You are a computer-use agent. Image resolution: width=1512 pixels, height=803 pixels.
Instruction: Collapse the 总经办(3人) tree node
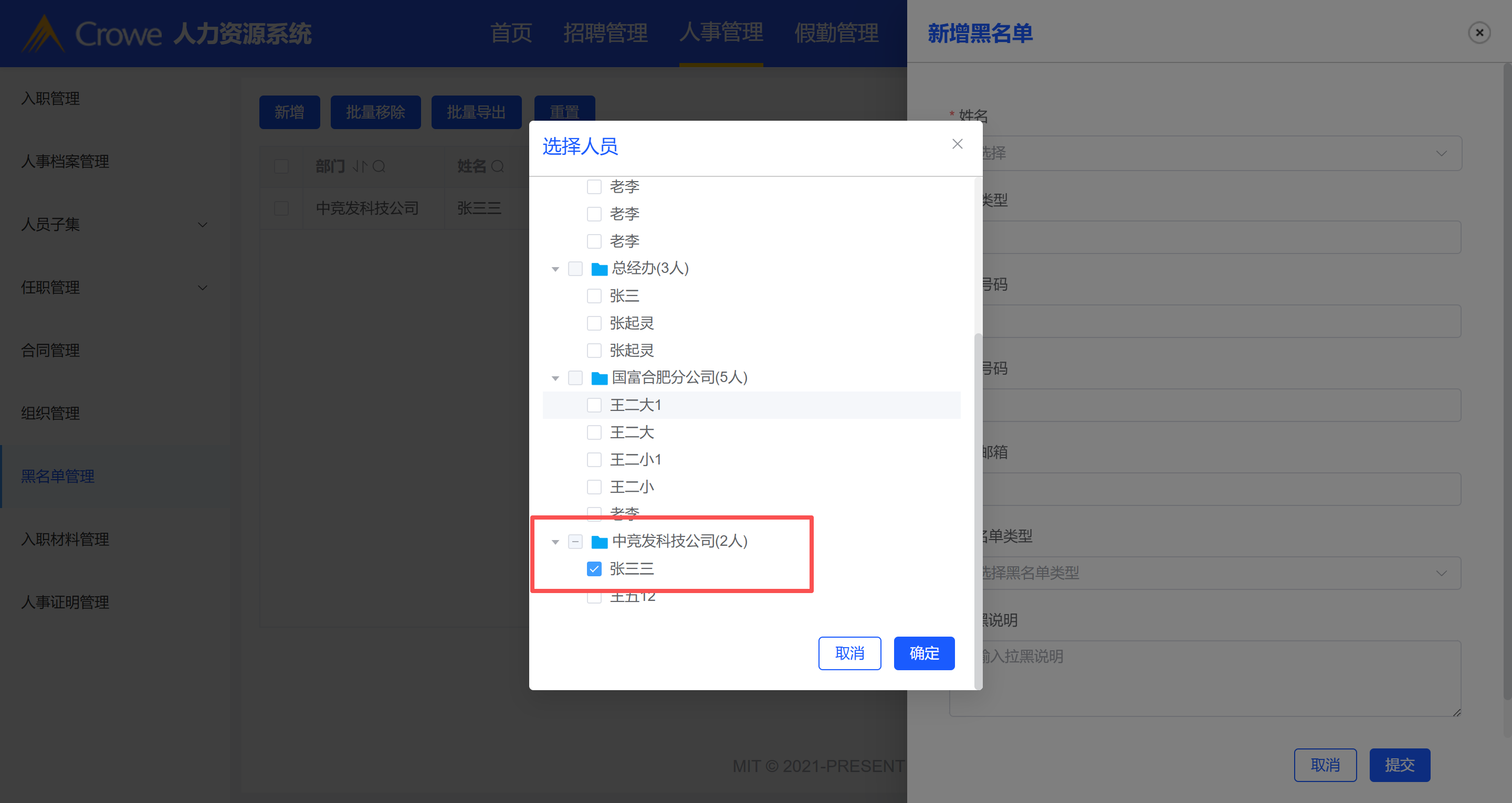click(555, 269)
